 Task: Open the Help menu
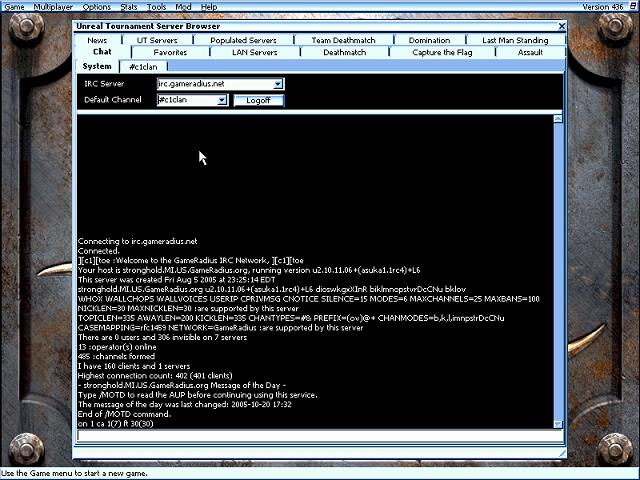click(209, 7)
